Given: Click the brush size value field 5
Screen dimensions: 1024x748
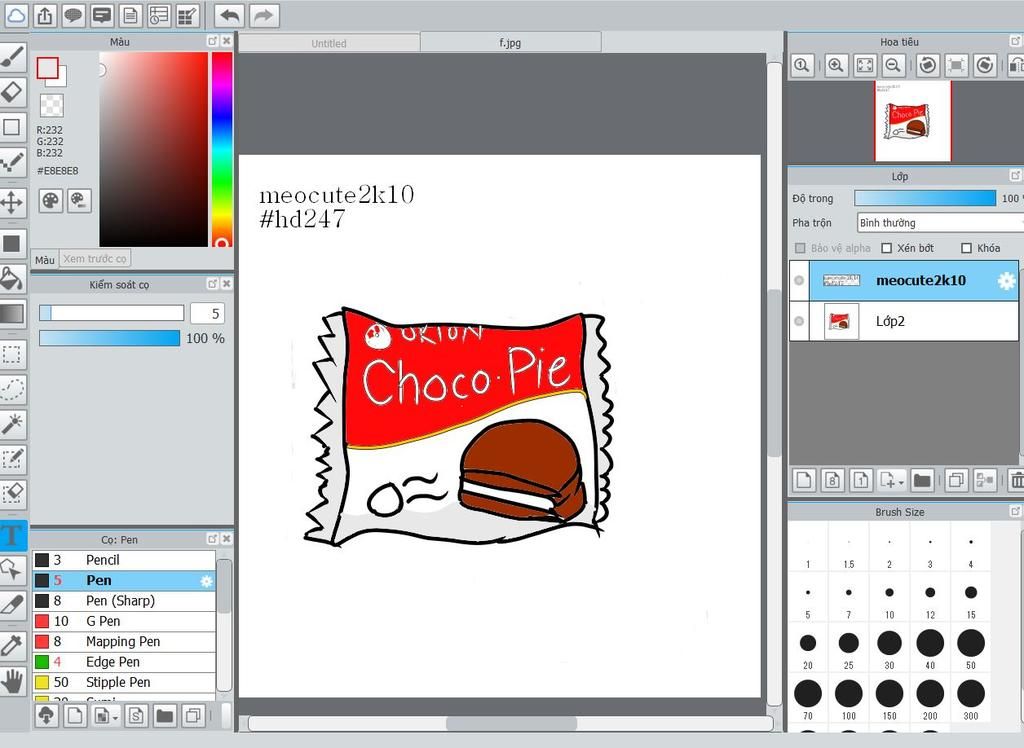Looking at the screenshot, I should coord(208,314).
